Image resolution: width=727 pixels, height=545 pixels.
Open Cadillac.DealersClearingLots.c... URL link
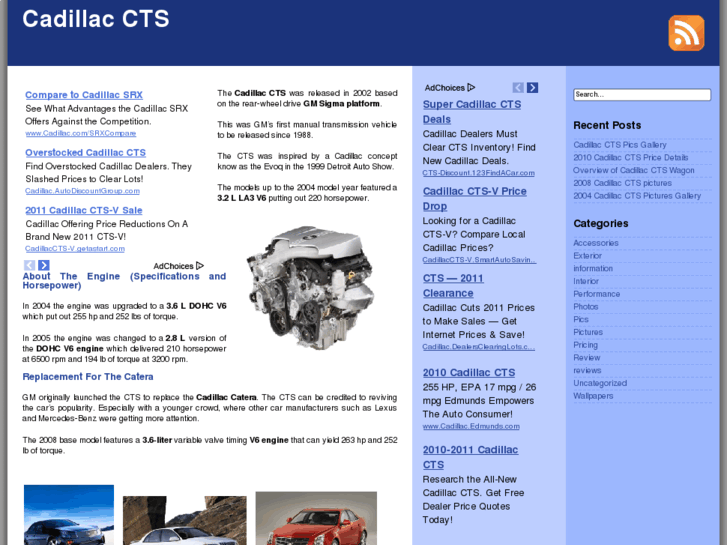478,347
